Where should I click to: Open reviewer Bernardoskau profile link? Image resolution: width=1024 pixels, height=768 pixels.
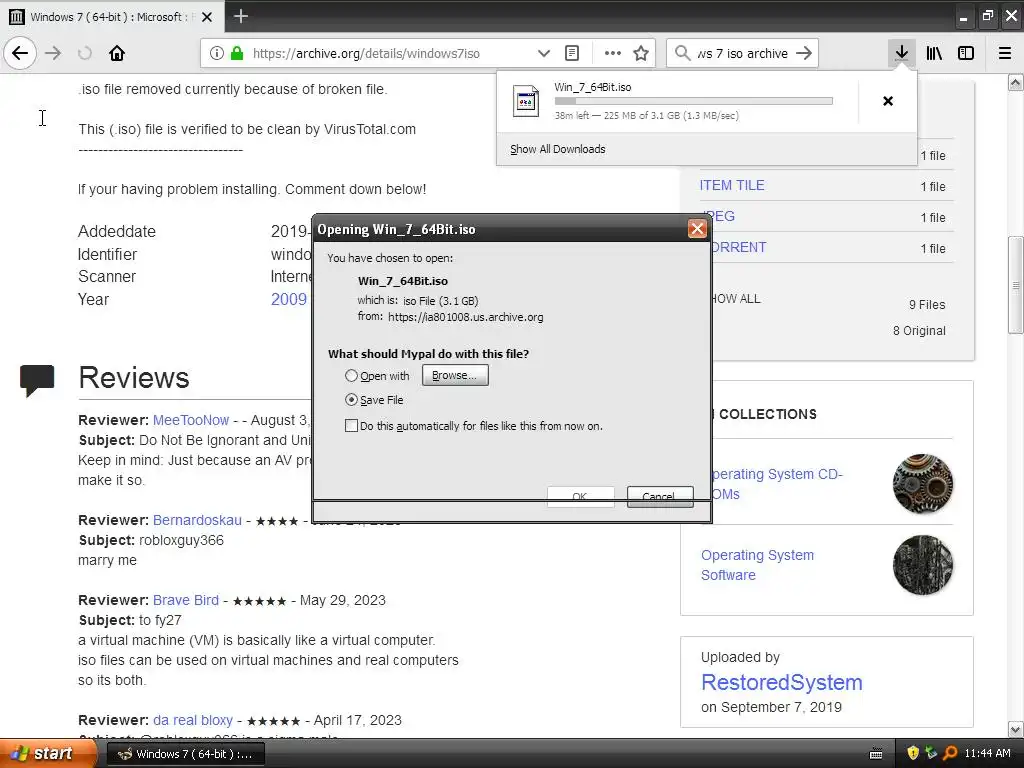click(x=197, y=520)
